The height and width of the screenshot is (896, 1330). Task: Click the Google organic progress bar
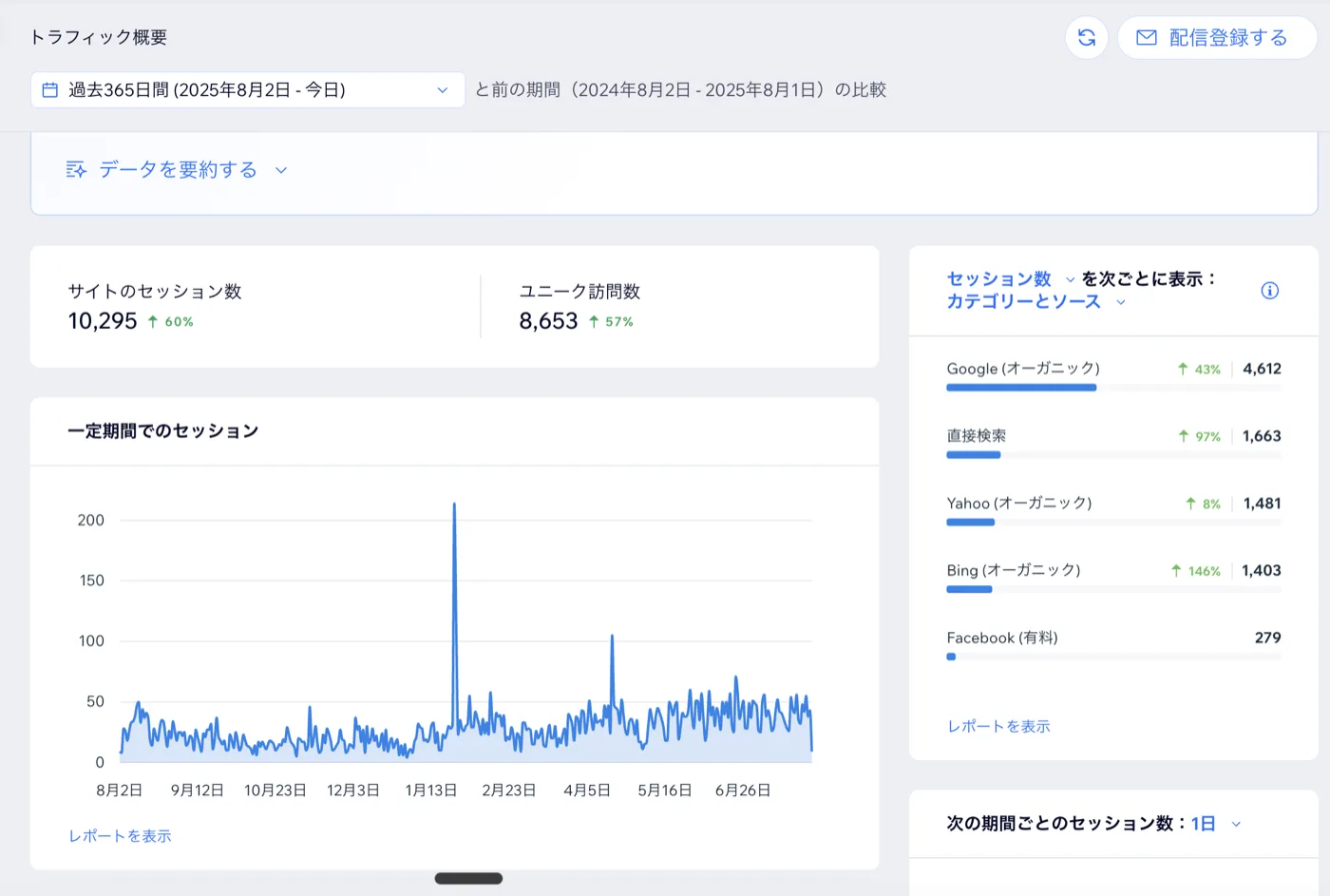coord(1021,388)
